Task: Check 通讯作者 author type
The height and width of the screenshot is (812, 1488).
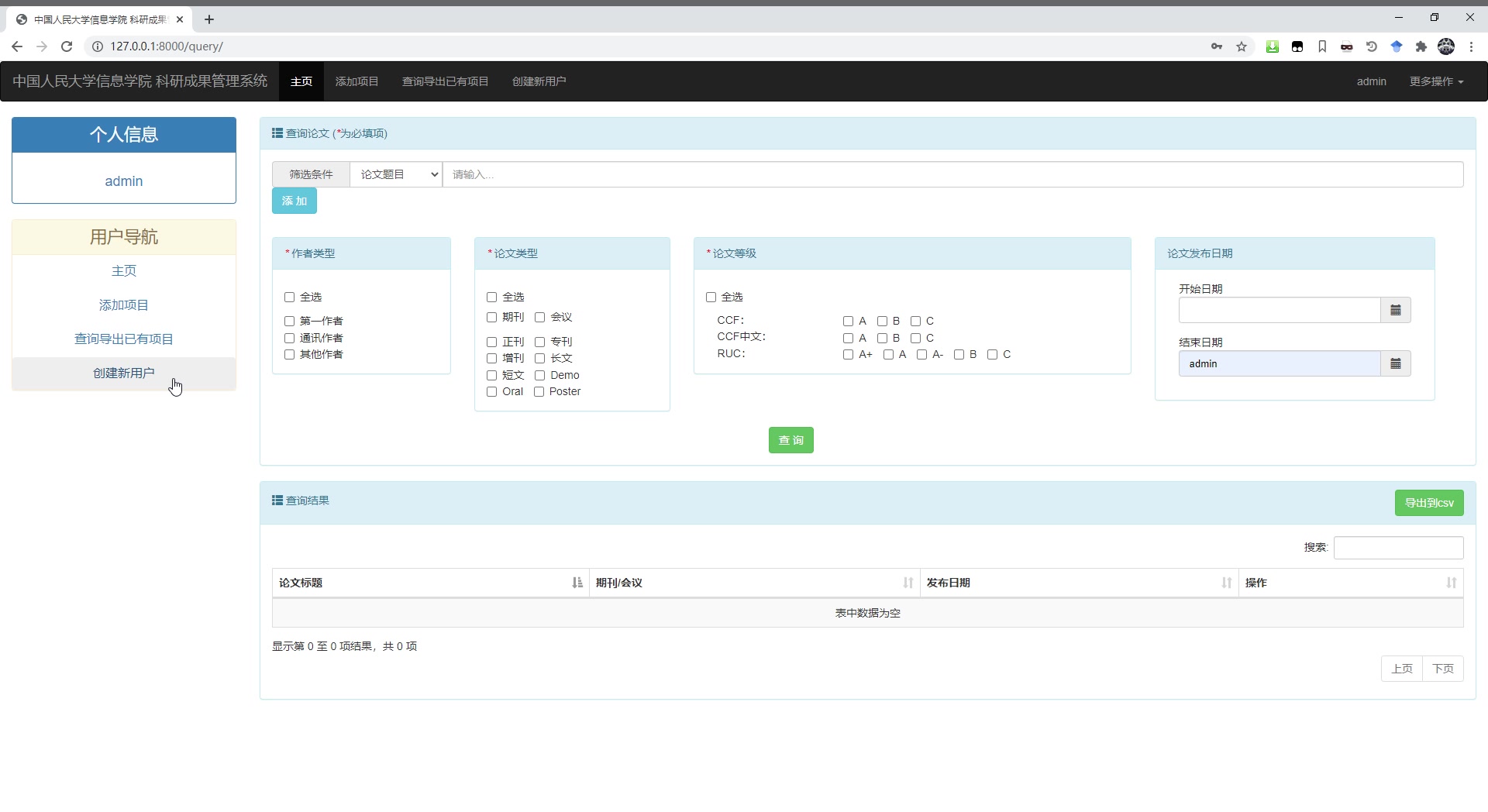Action: (x=289, y=338)
